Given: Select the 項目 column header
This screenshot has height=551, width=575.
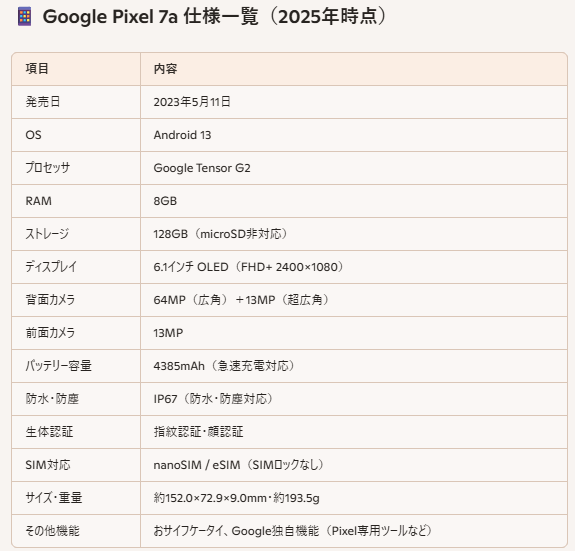Looking at the screenshot, I should tap(37, 69).
